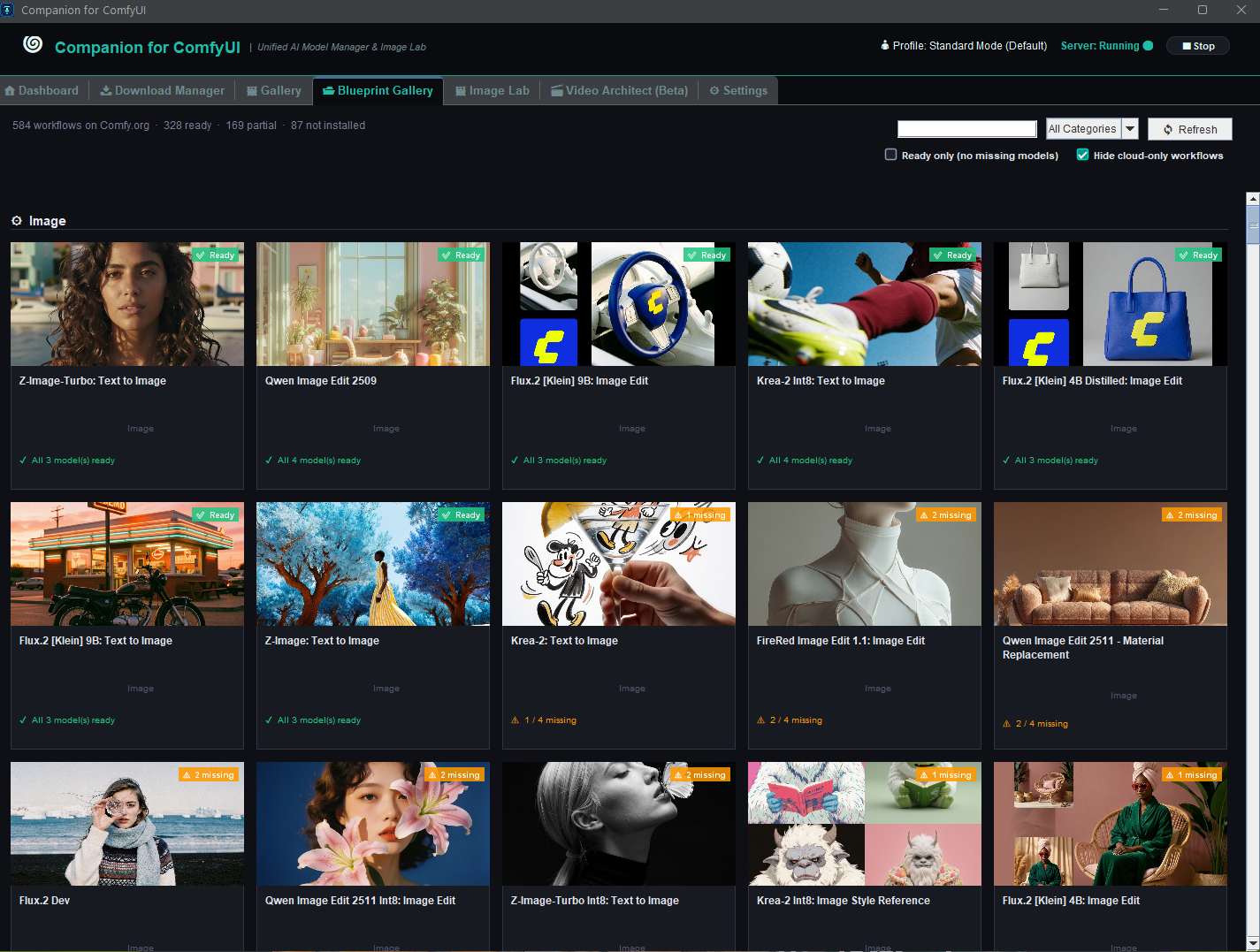This screenshot has height=952, width=1260.
Task: Click the Ready badge on Flux.2 [Klein] 9B: Text to Image
Action: (215, 514)
